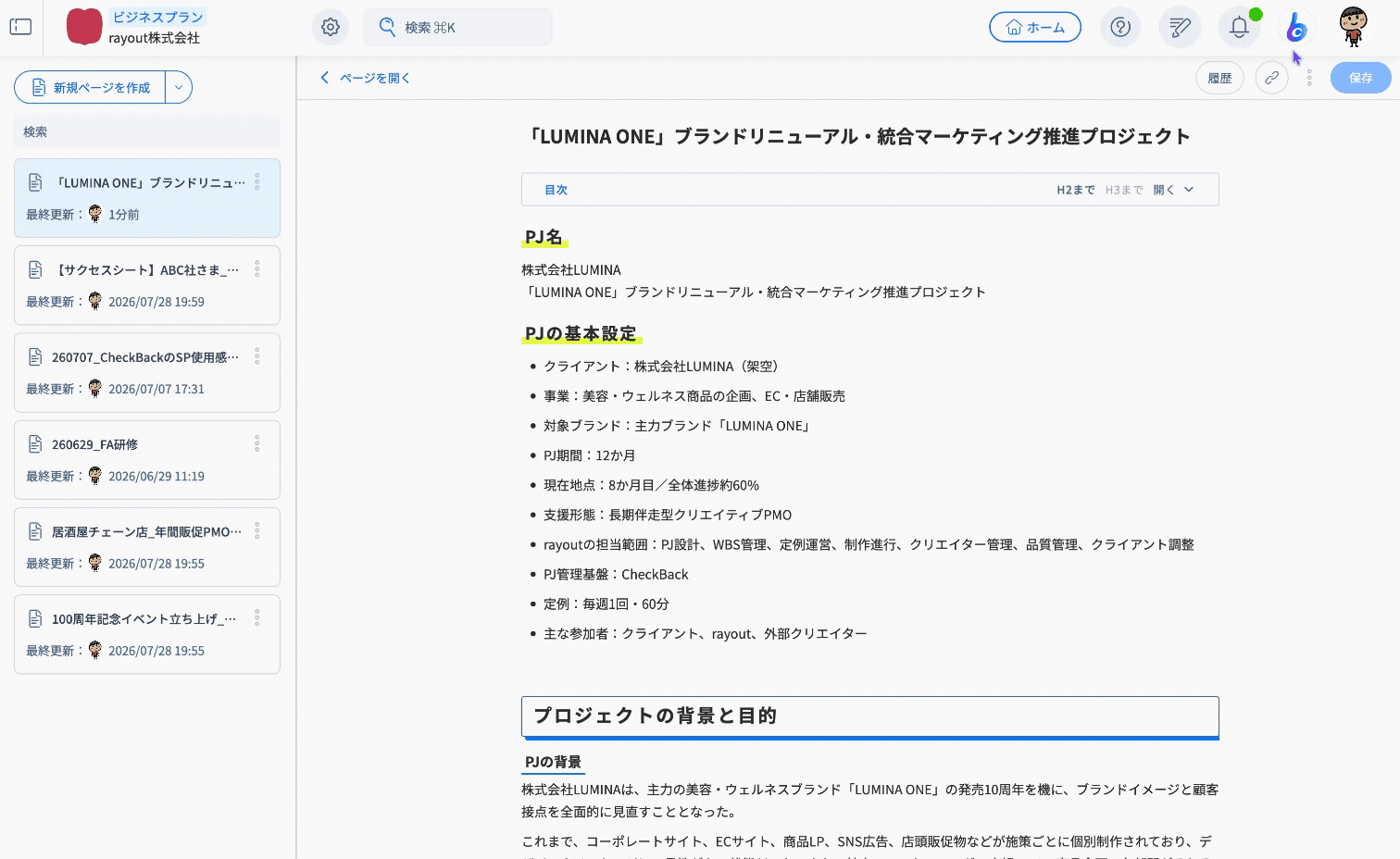Toggle the sidebar panel icon
The height and width of the screenshot is (859, 1400).
(20, 27)
